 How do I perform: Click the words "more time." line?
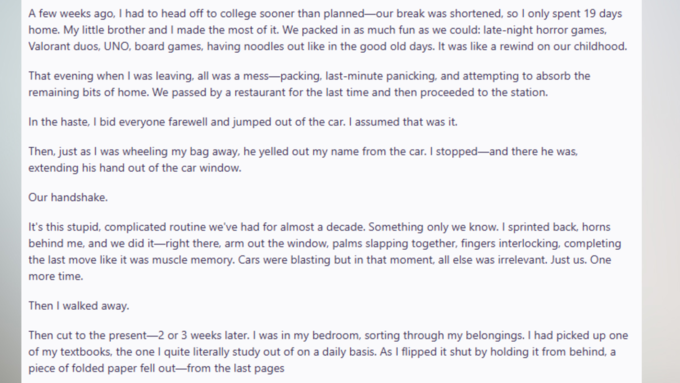tap(56, 276)
